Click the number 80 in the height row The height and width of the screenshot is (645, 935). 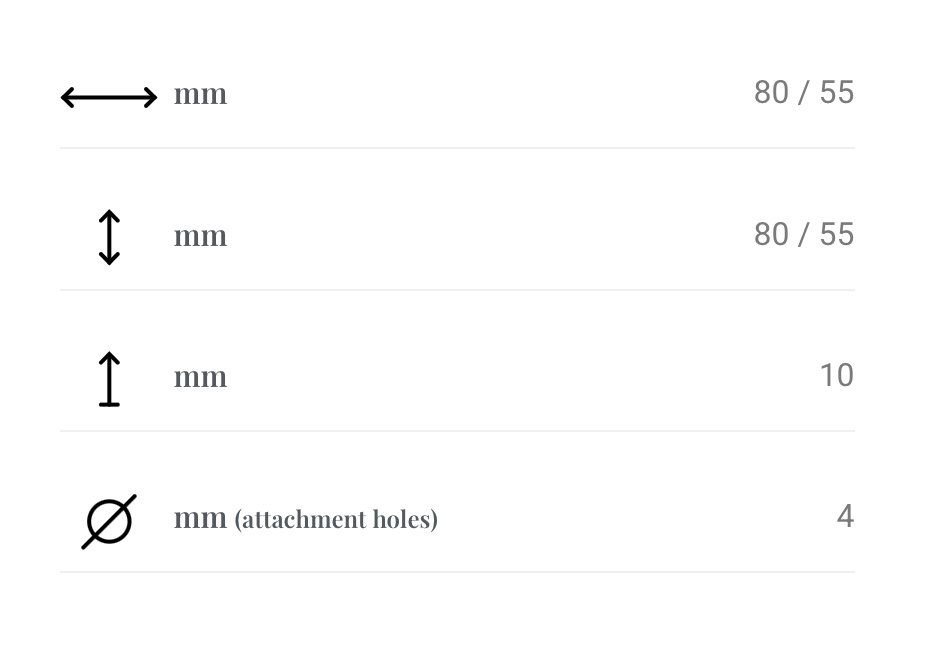coord(771,234)
